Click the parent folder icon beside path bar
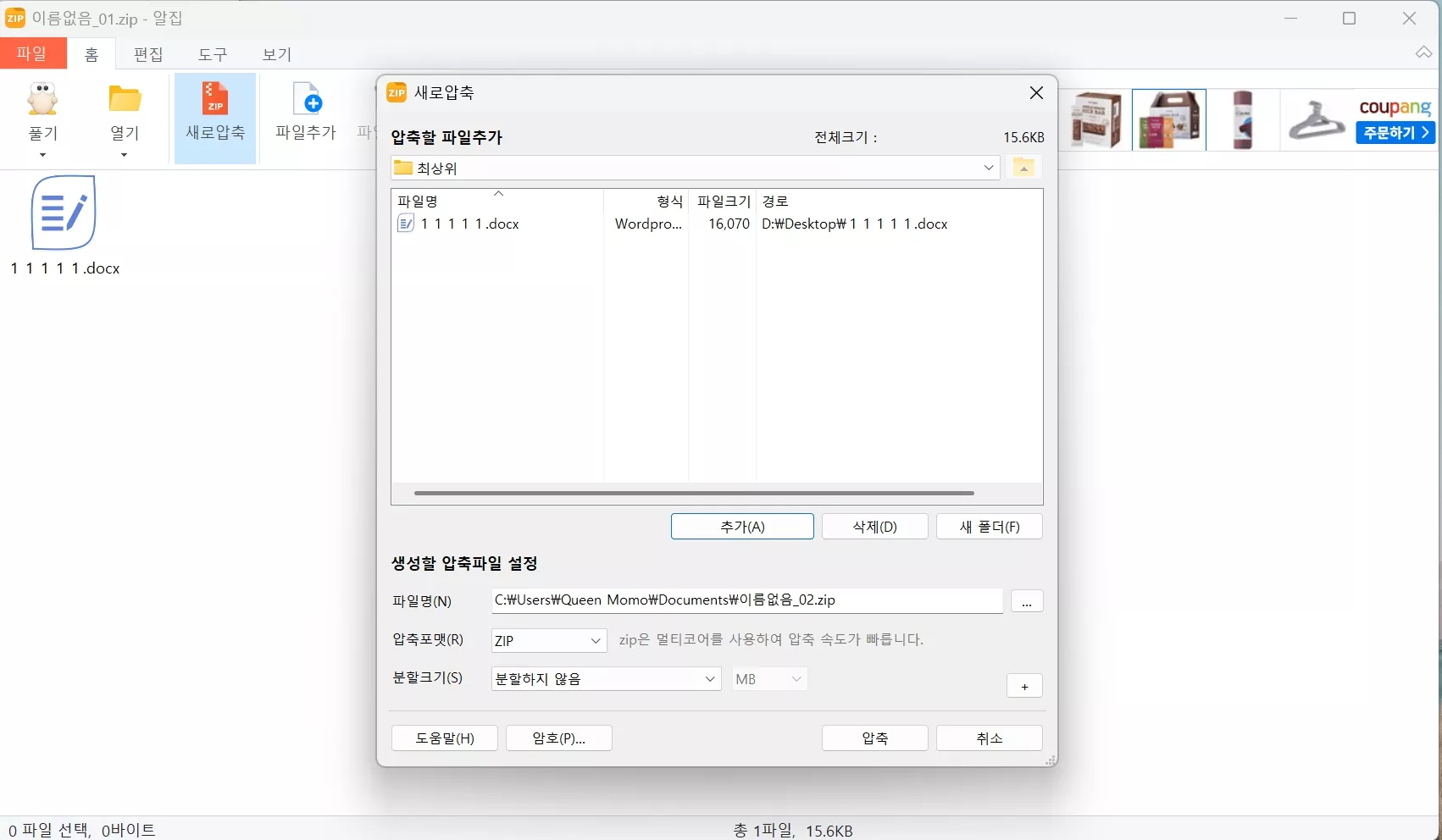The width and height of the screenshot is (1442, 840). [x=1023, y=167]
